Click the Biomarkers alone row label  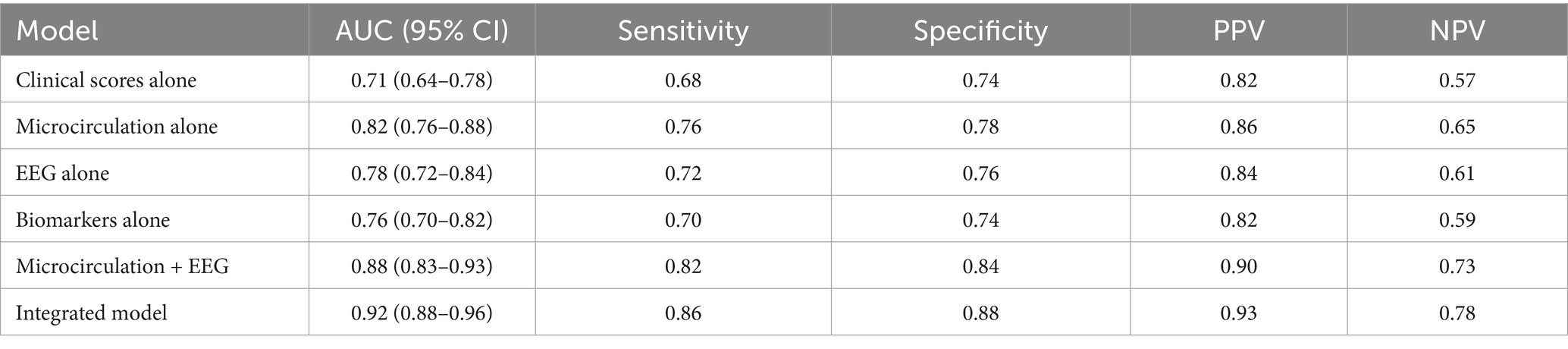93,220
